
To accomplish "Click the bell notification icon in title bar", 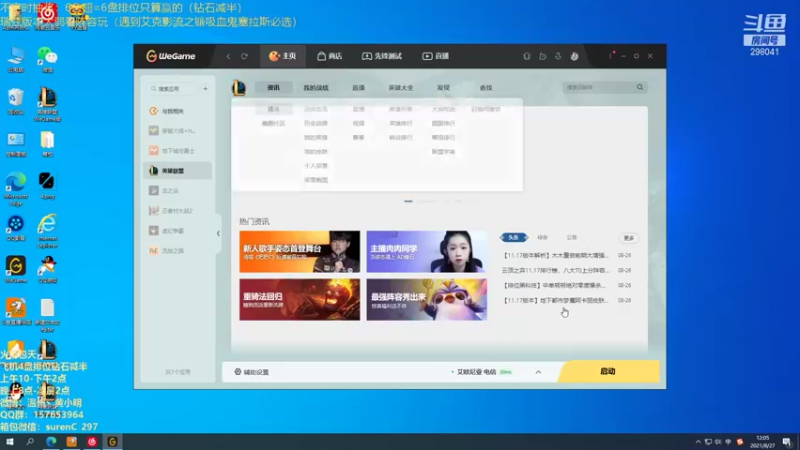I will tap(527, 56).
